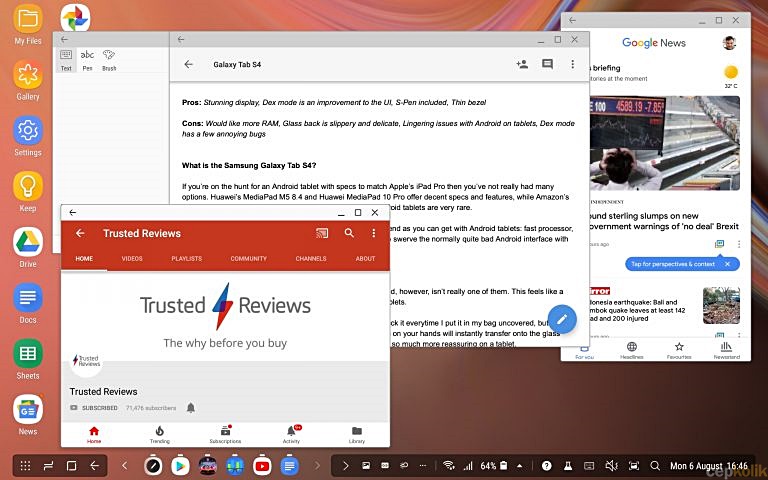Screen dimensions: 768x480
Task: Open the Newsstand tab in Google News
Action: (726, 350)
